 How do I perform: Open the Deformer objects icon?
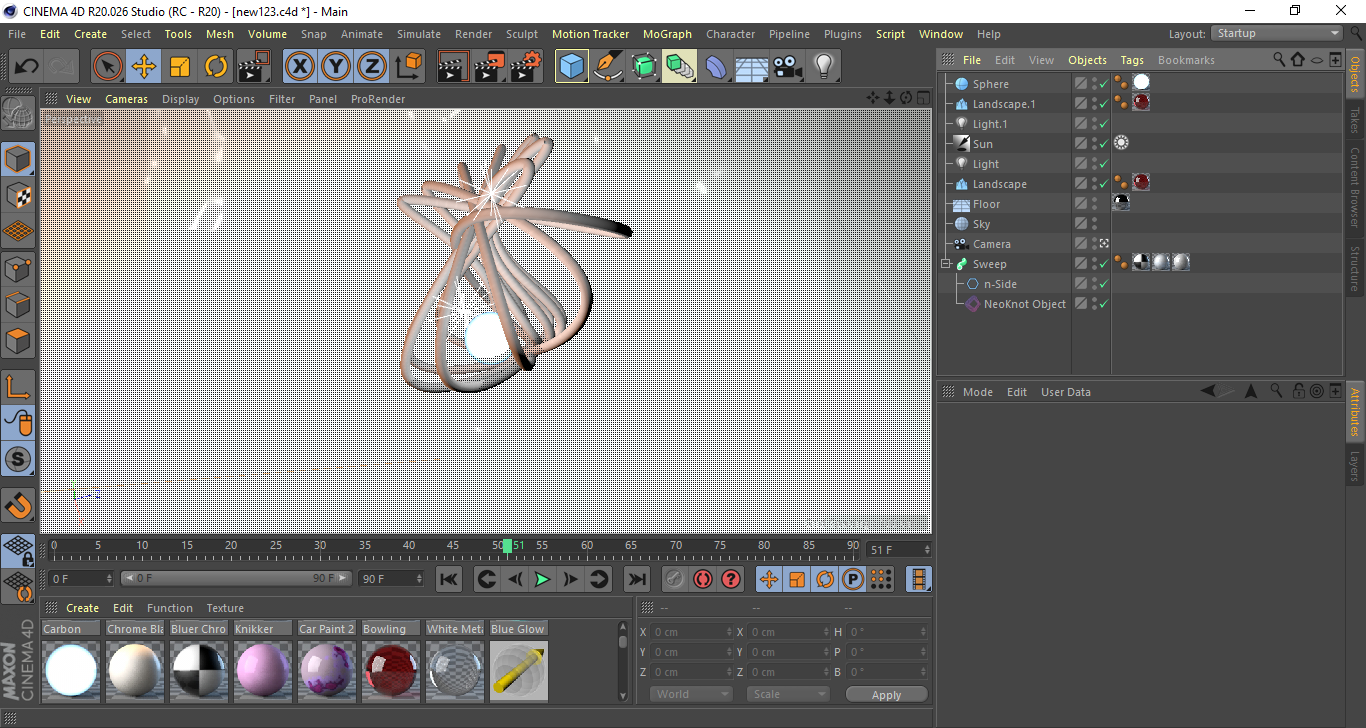(716, 67)
